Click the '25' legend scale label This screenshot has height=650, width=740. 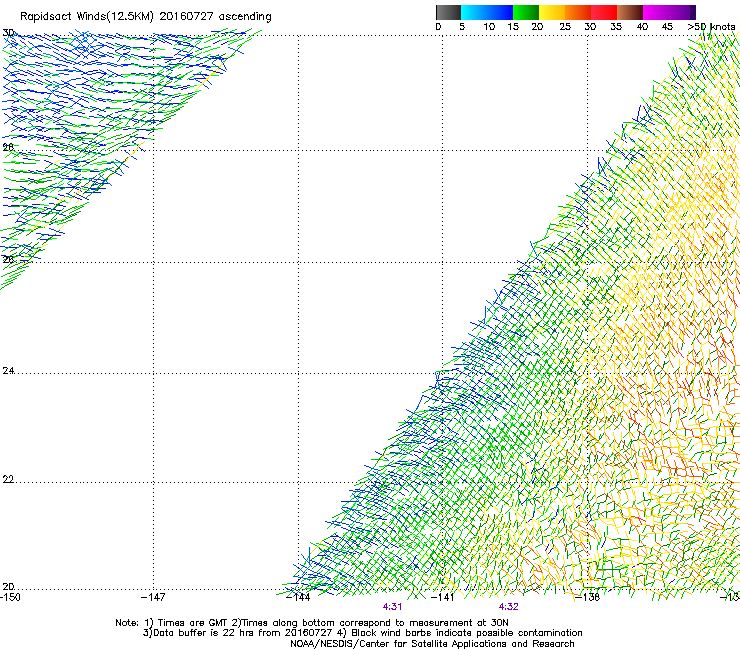565,27
